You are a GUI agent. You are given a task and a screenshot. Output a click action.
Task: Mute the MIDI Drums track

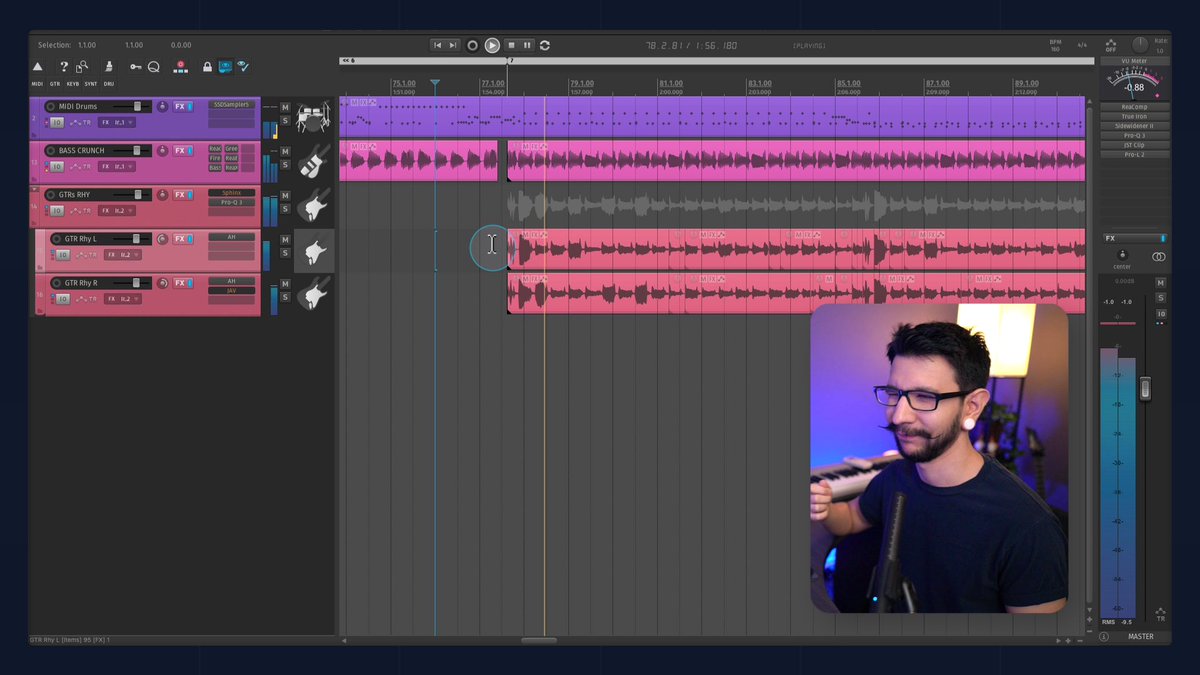285,107
